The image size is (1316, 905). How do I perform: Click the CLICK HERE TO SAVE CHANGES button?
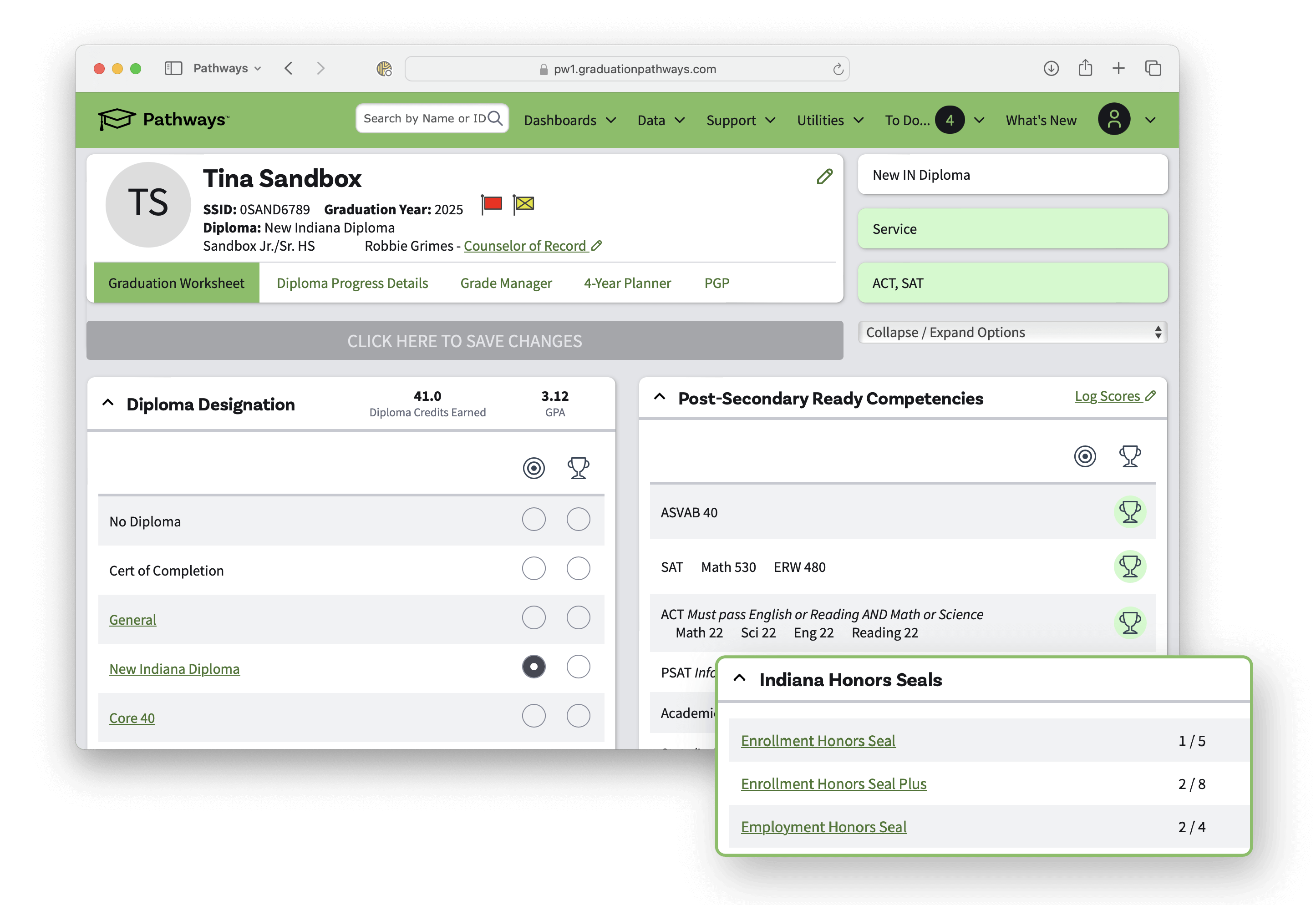[x=465, y=340]
